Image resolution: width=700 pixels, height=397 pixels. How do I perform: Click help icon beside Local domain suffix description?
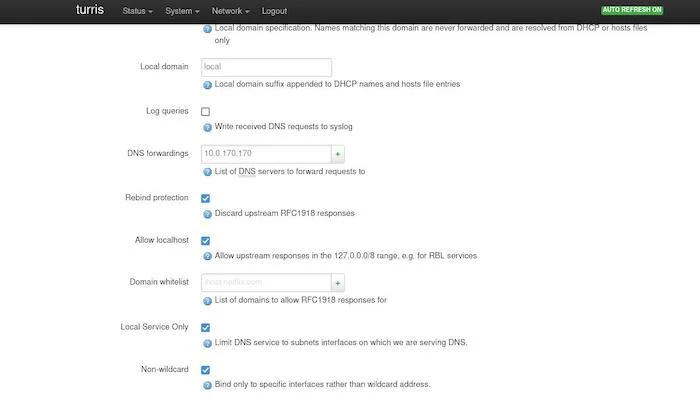click(x=207, y=85)
